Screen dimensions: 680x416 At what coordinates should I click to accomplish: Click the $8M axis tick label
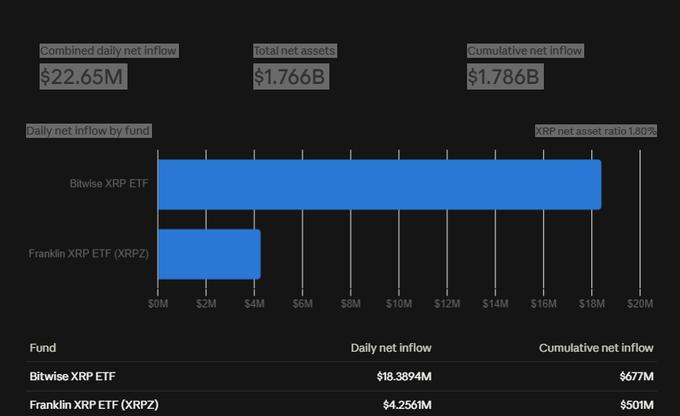(350, 304)
